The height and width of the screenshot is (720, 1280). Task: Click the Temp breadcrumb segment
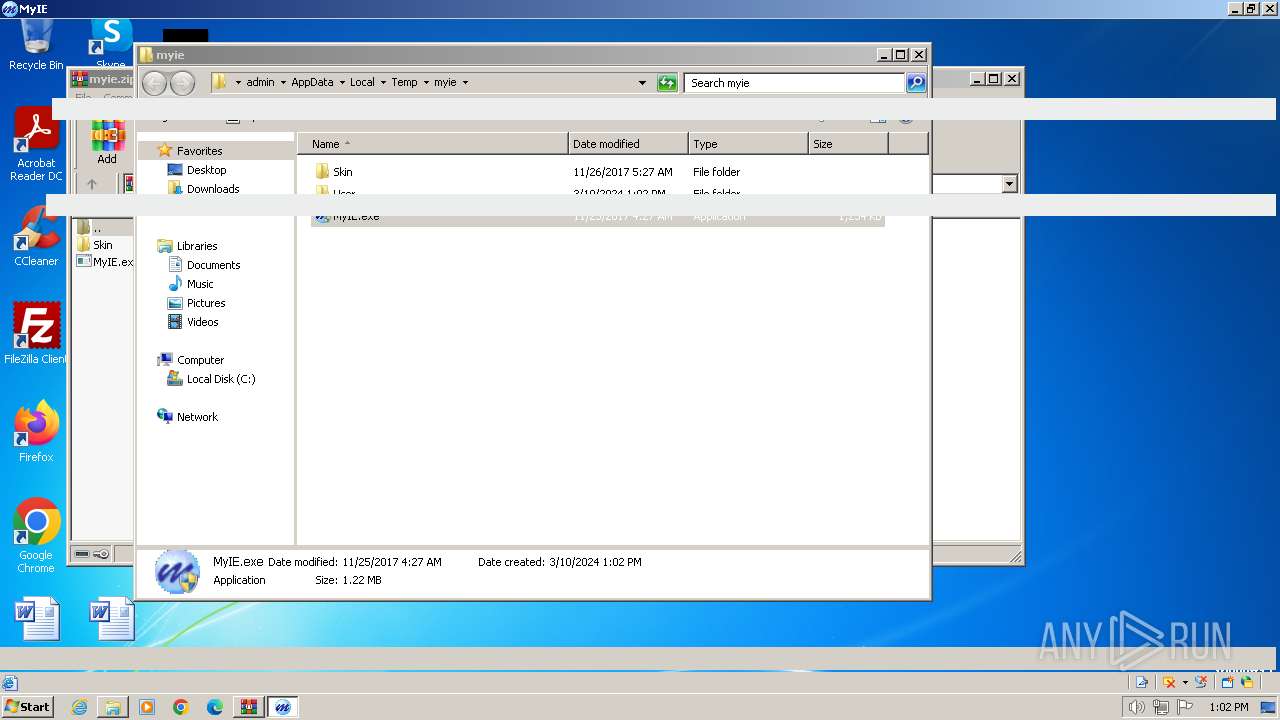point(404,82)
